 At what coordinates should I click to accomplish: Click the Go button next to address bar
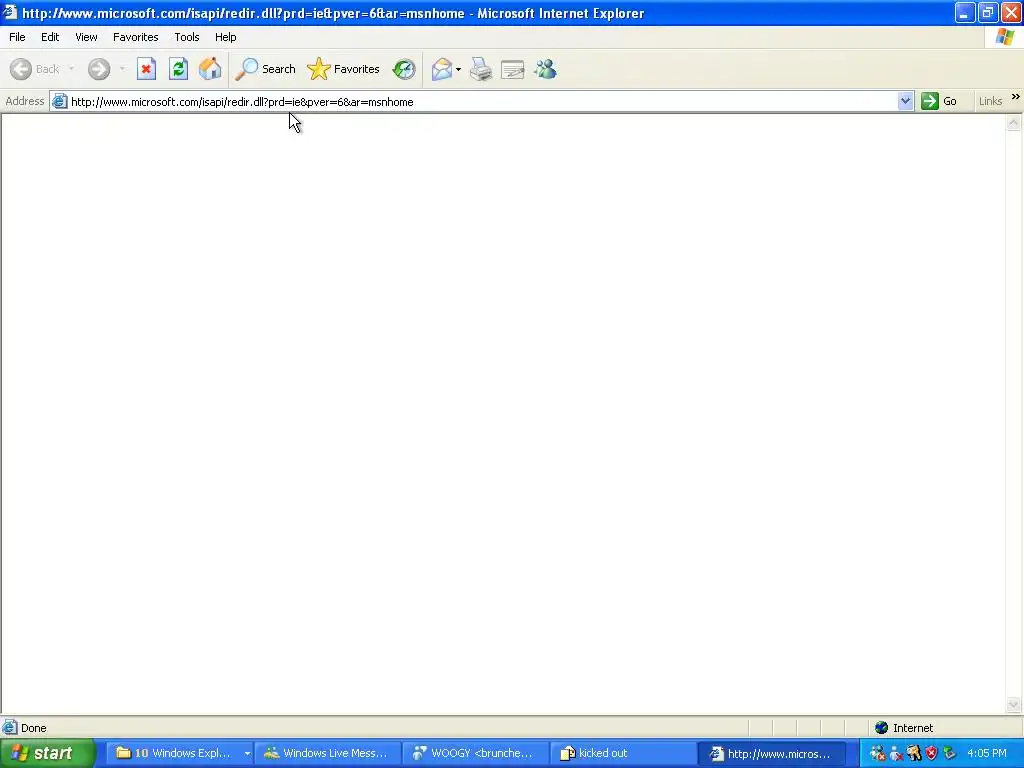[939, 101]
